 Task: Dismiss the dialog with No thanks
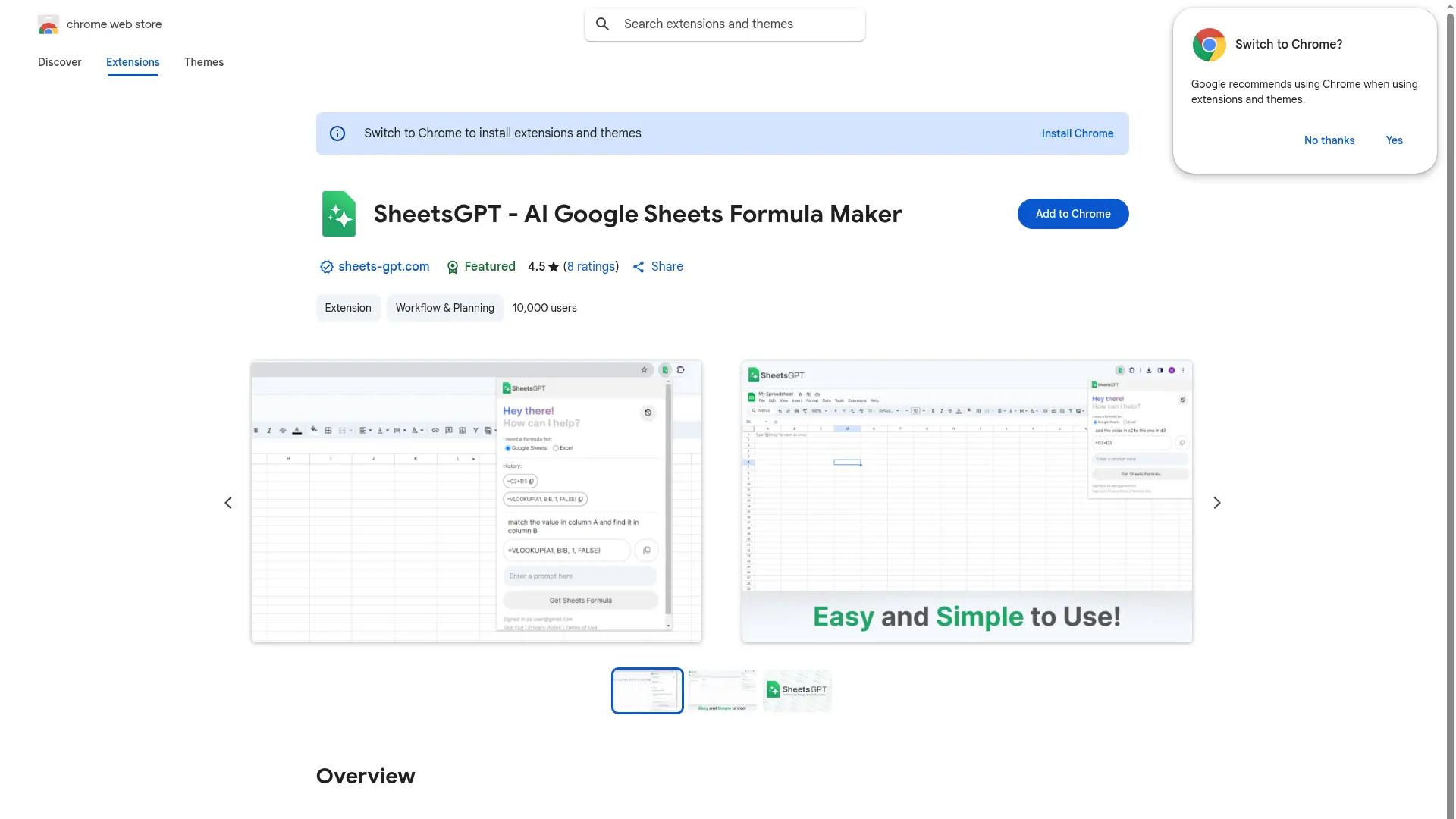tap(1329, 140)
